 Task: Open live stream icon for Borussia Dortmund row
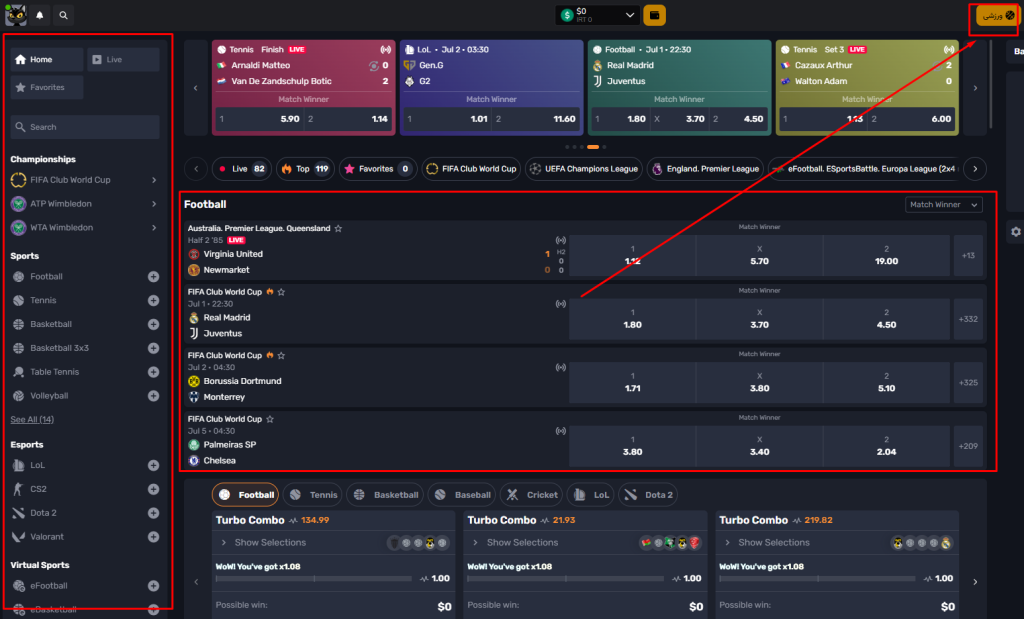pos(560,367)
